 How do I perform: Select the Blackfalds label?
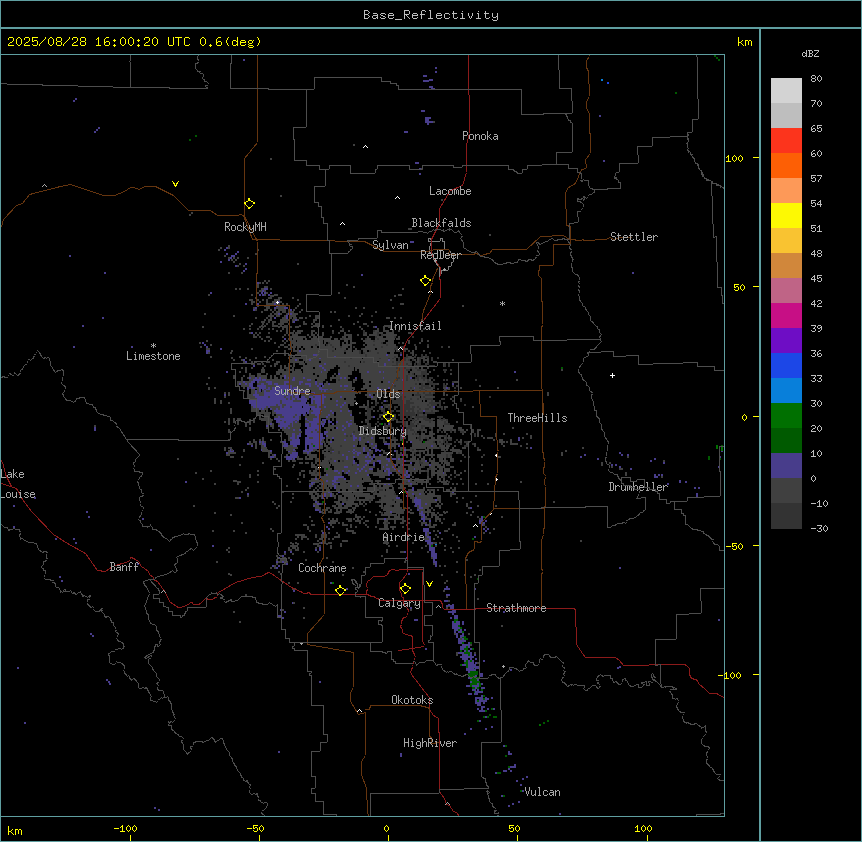coord(441,223)
